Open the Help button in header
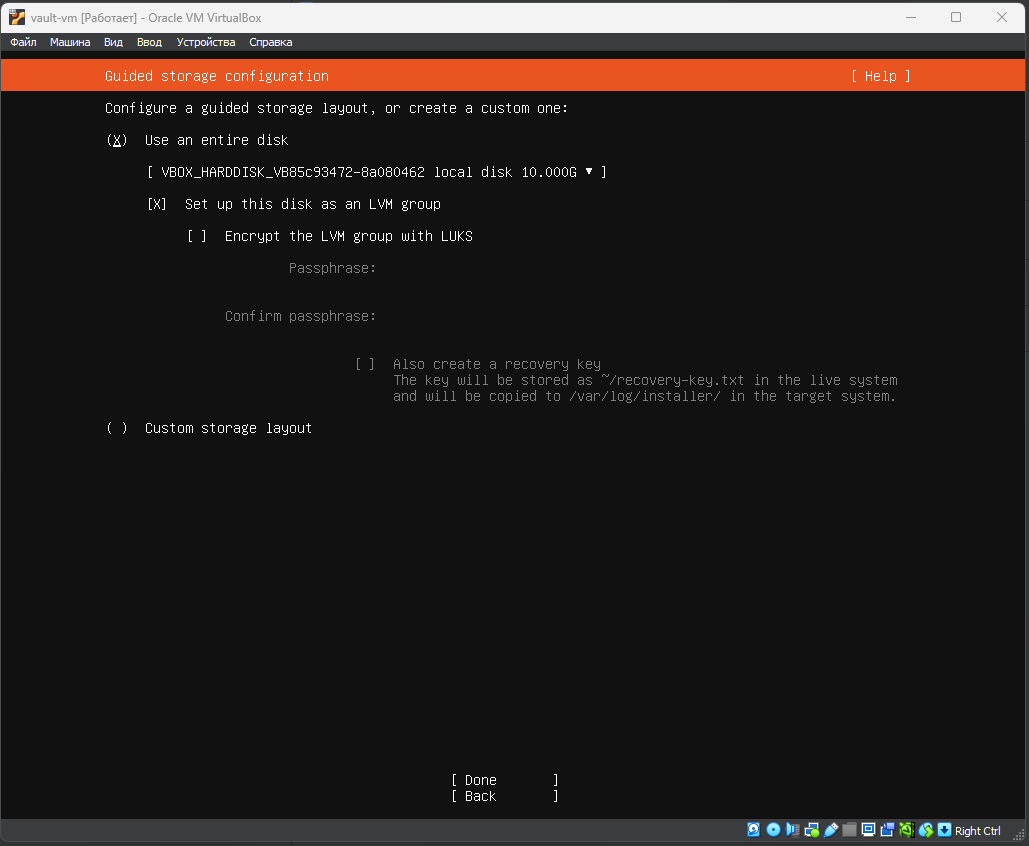1029x846 pixels. (x=881, y=76)
